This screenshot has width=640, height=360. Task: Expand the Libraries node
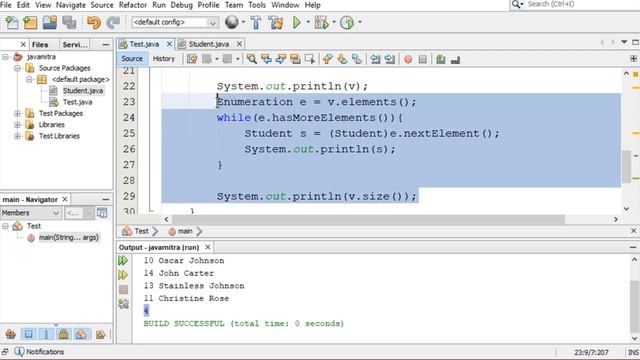tap(17, 125)
